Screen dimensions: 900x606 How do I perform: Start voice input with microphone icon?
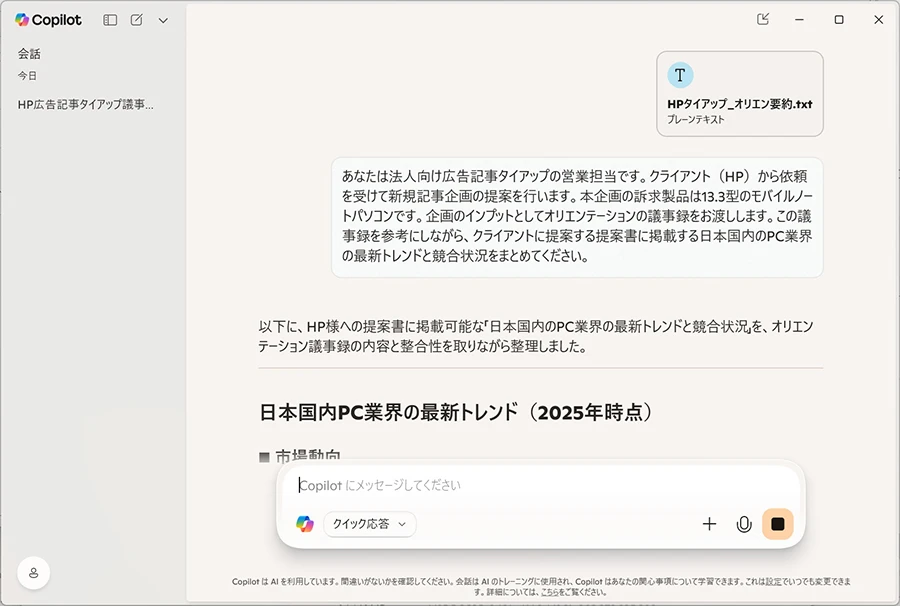coord(744,524)
